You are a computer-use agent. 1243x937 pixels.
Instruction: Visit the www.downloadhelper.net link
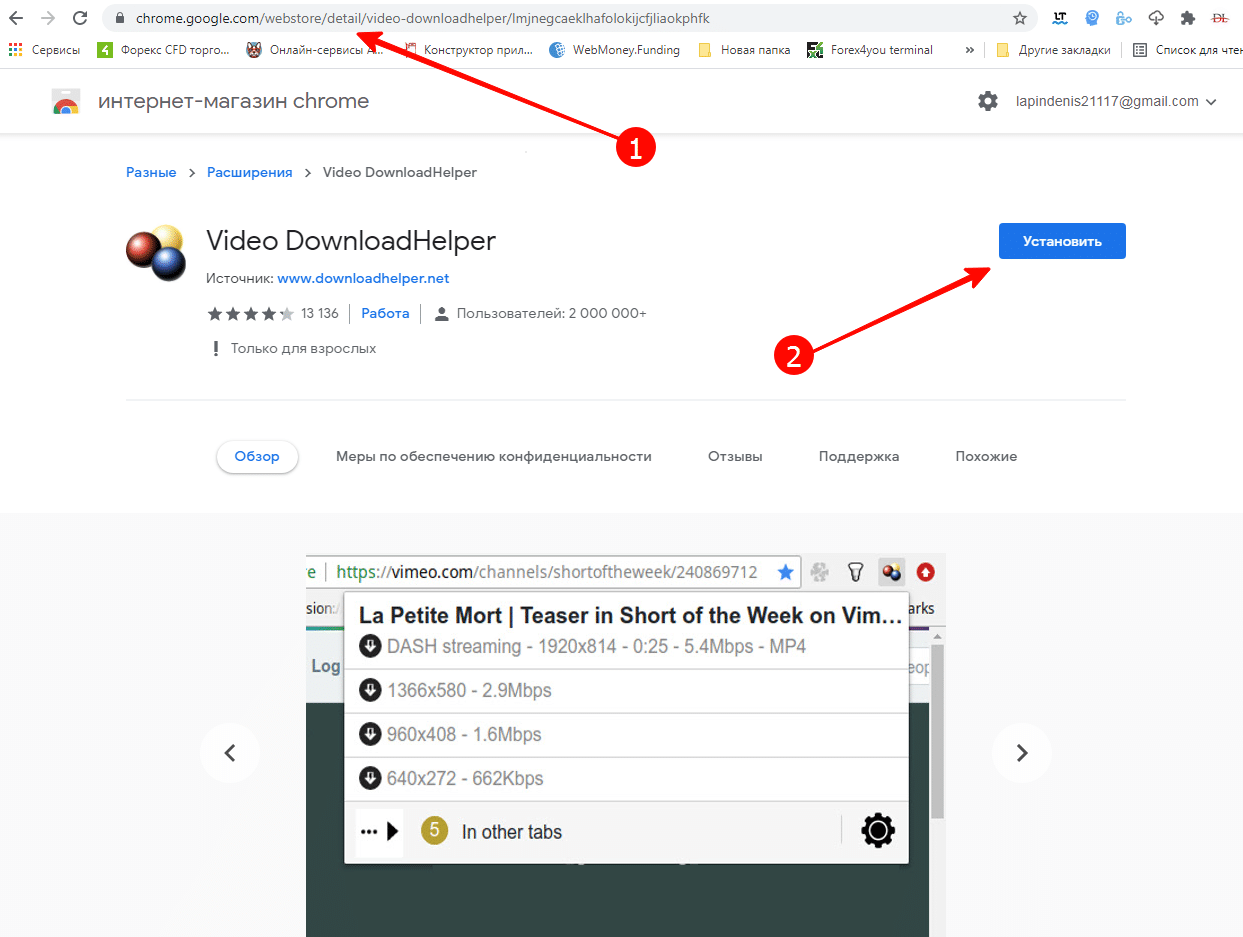[x=363, y=278]
